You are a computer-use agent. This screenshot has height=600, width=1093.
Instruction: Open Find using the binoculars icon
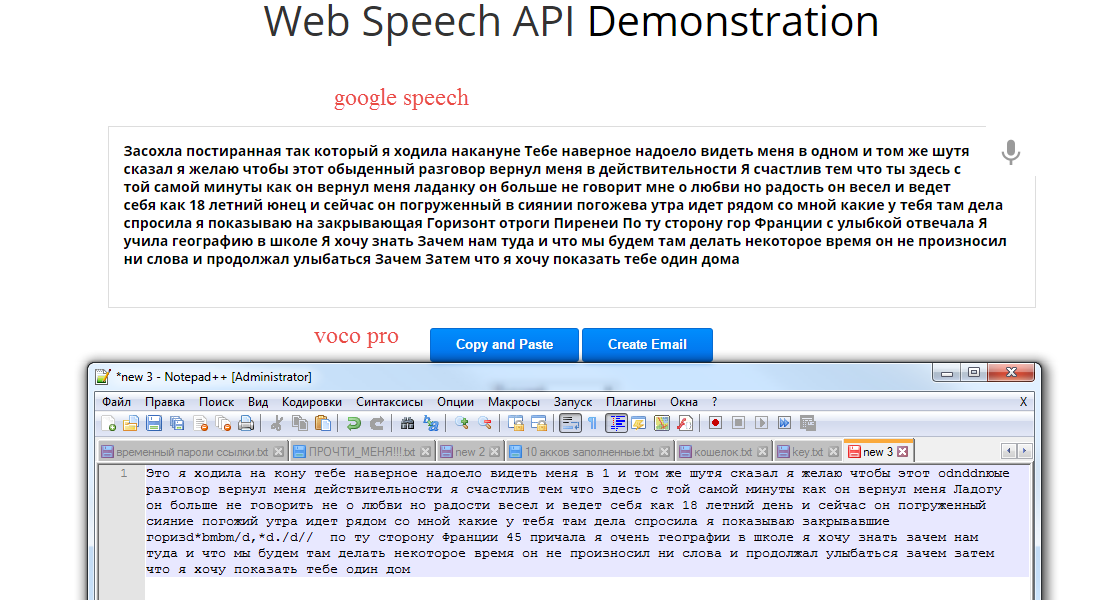(408, 423)
